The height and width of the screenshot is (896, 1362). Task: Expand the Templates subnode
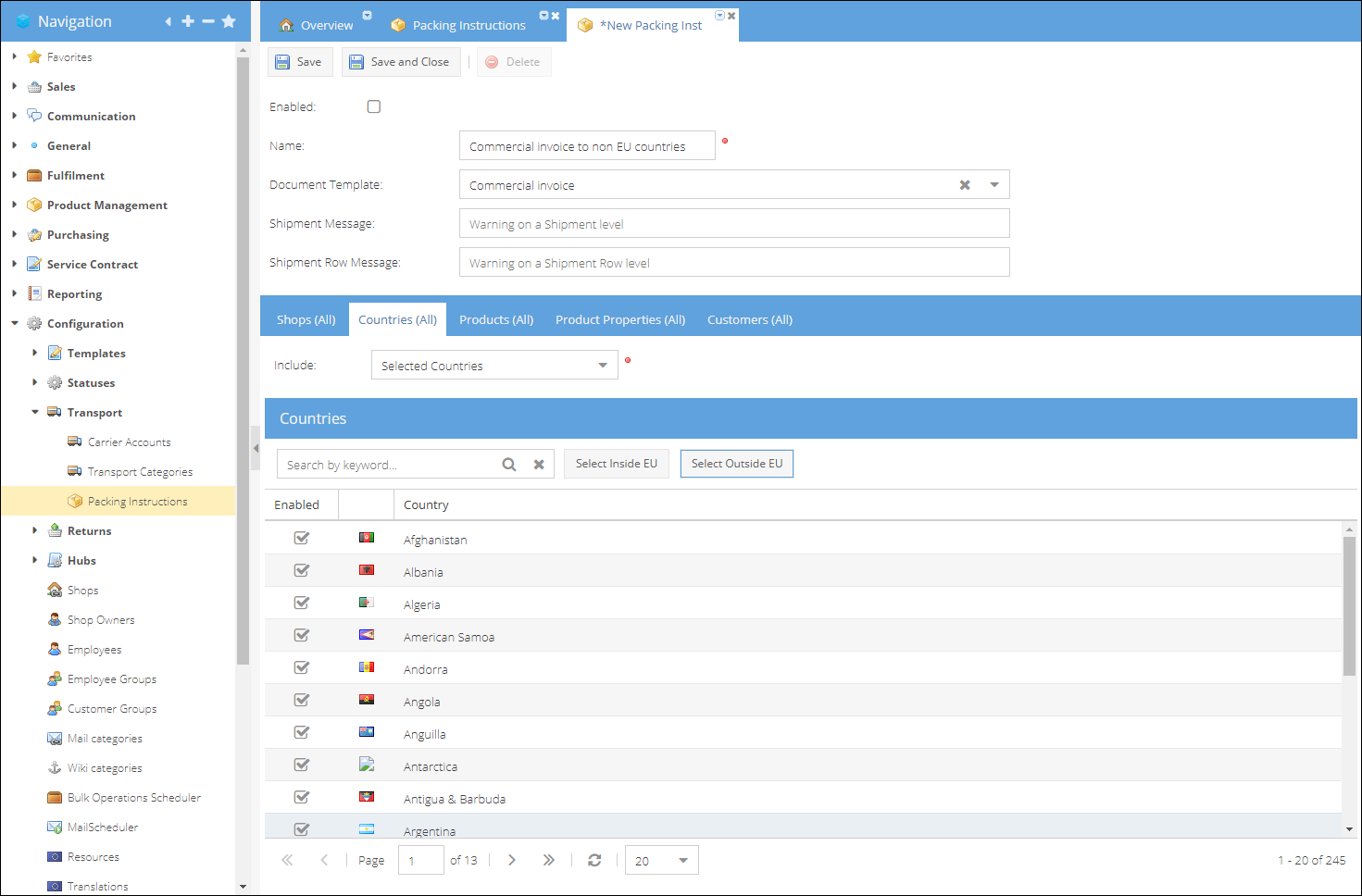click(34, 353)
